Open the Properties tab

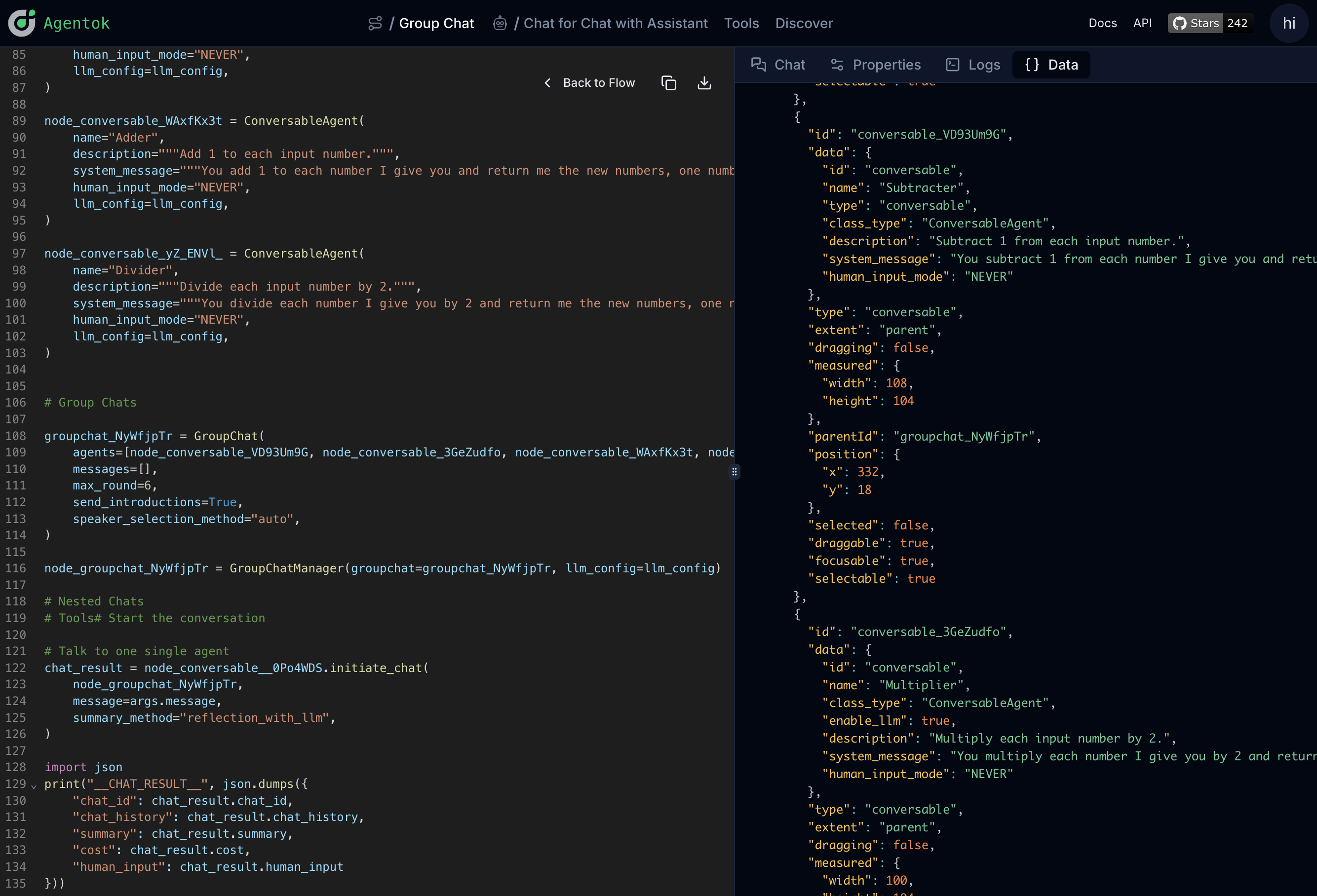click(876, 65)
